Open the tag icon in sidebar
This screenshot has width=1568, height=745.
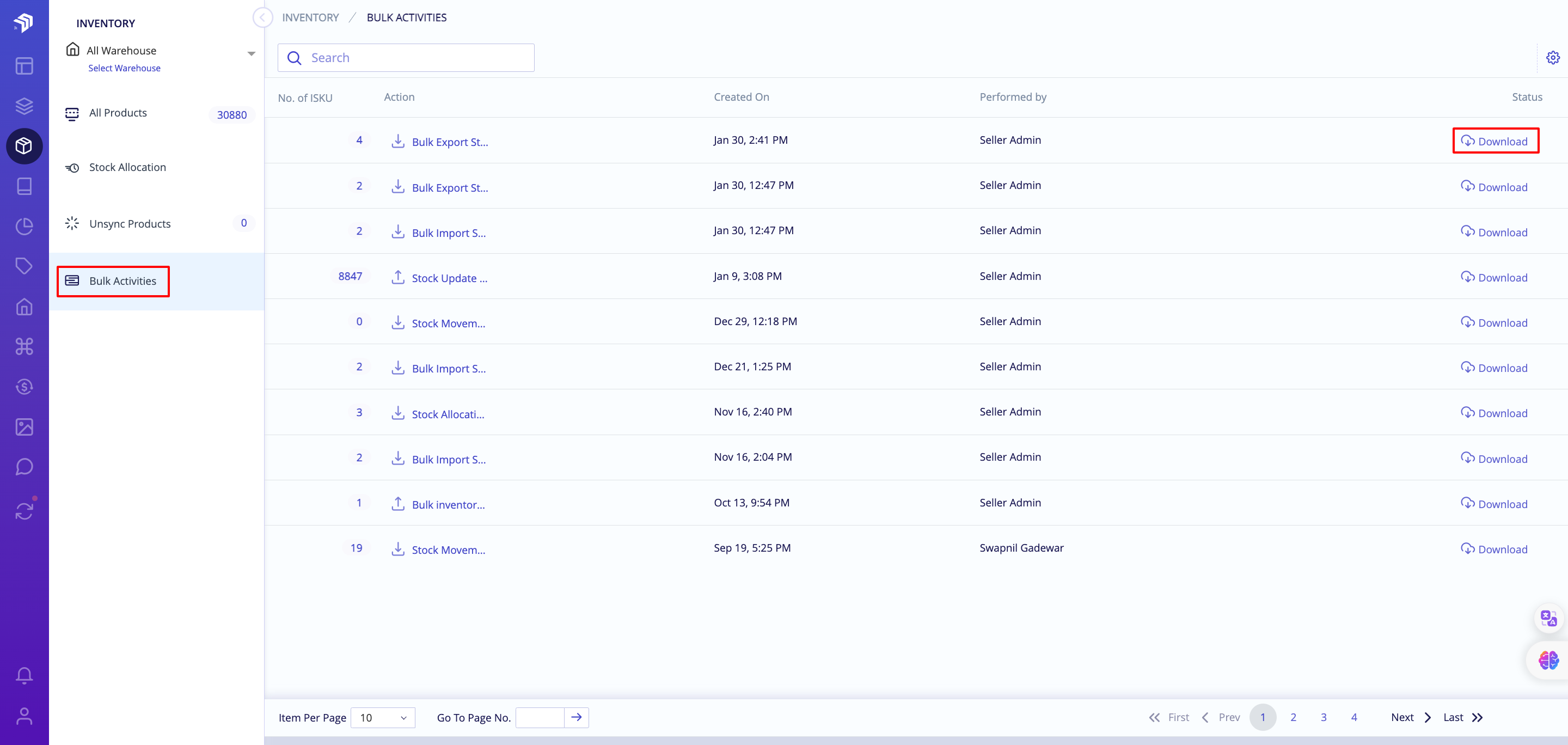tap(24, 266)
